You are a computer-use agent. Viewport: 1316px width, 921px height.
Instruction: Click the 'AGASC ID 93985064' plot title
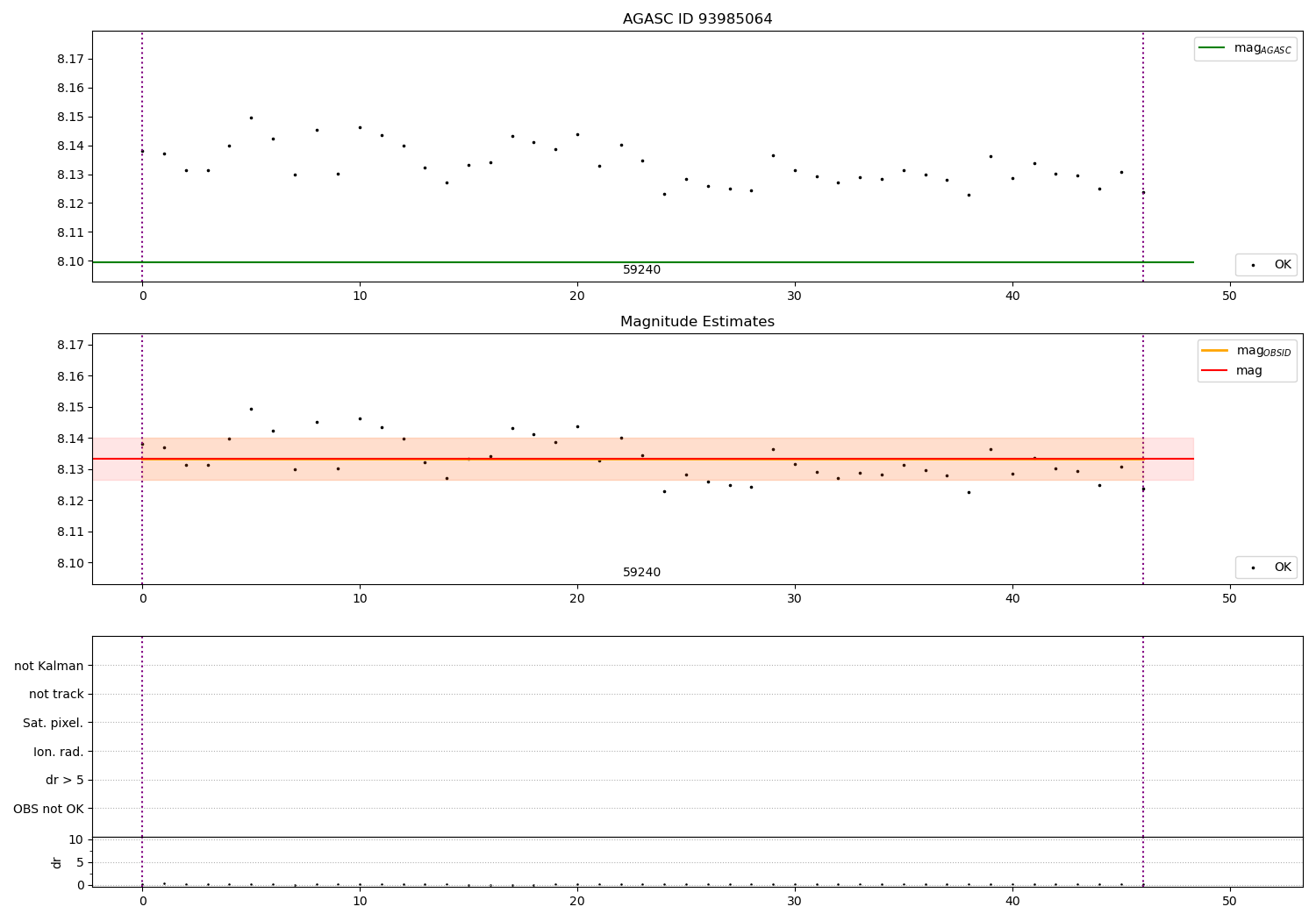(x=697, y=19)
